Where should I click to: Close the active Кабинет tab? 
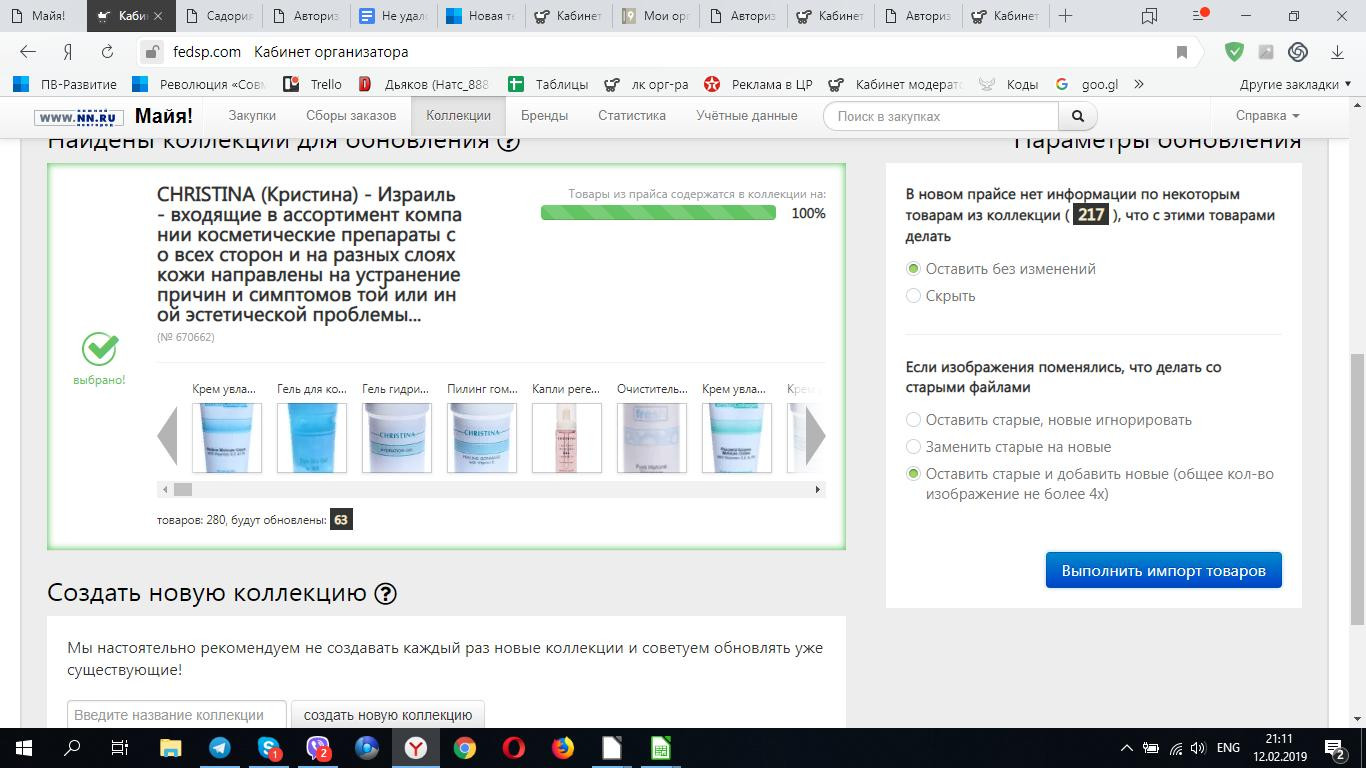pos(158,16)
